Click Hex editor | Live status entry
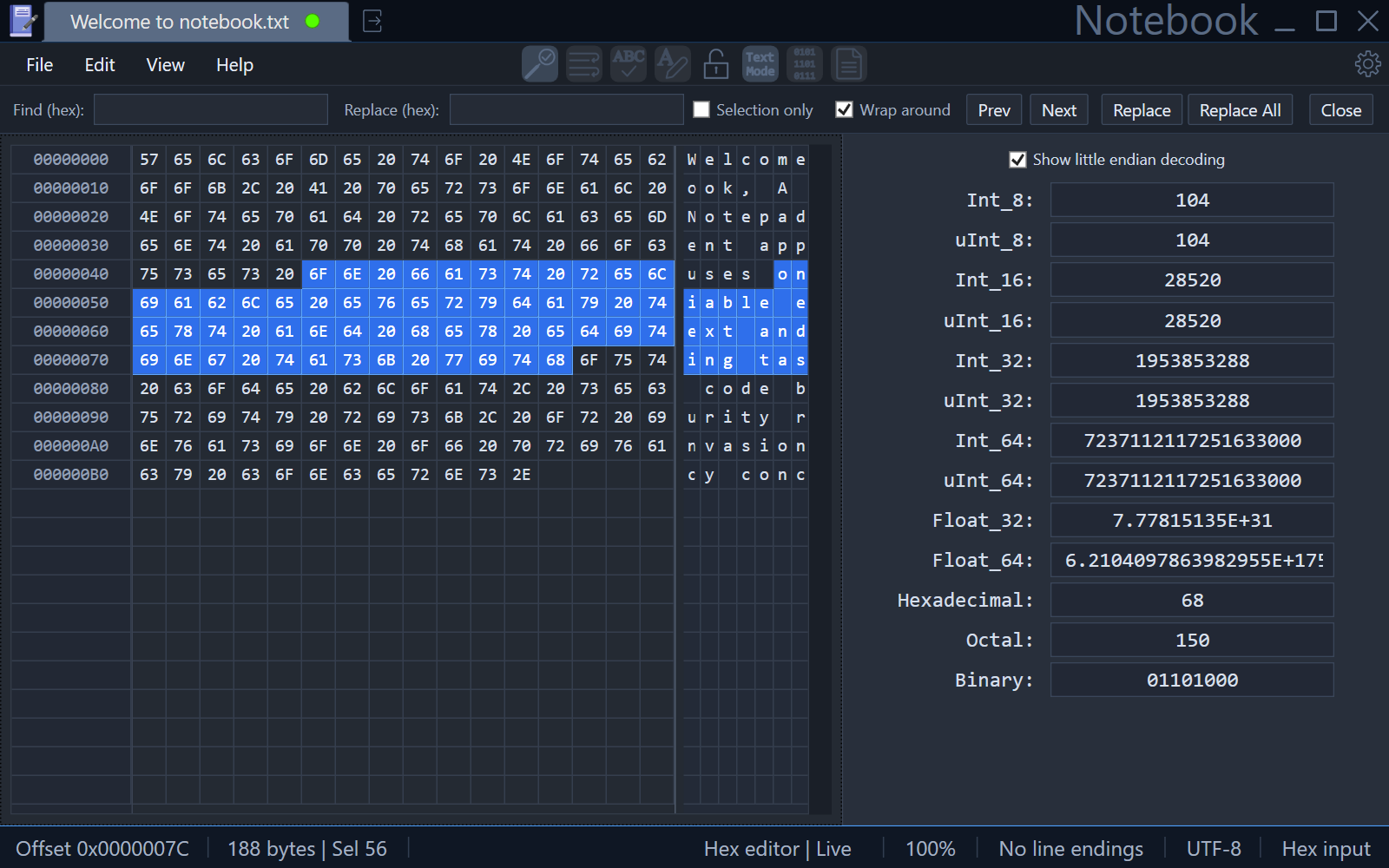The height and width of the screenshot is (868, 1389). [x=778, y=849]
